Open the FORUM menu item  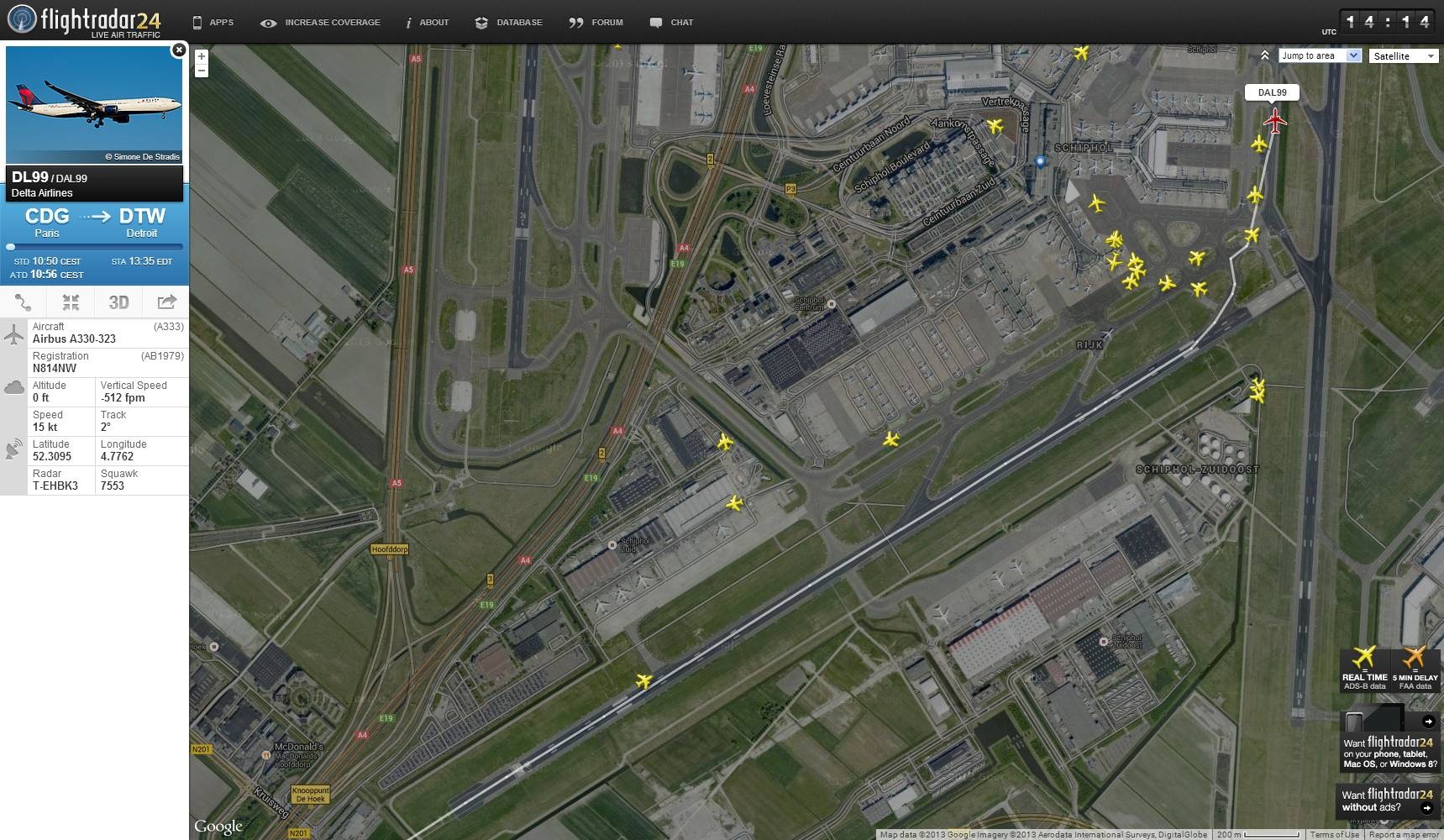pos(596,23)
